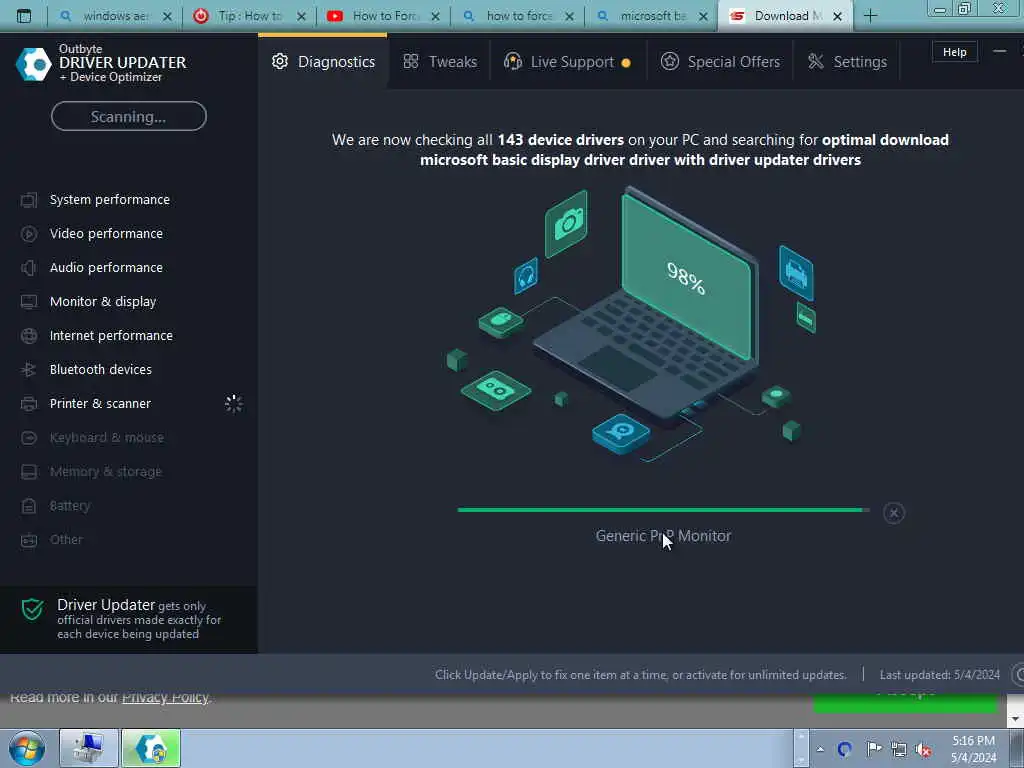Open Monitor & display category
The width and height of the screenshot is (1024, 768).
[103, 301]
